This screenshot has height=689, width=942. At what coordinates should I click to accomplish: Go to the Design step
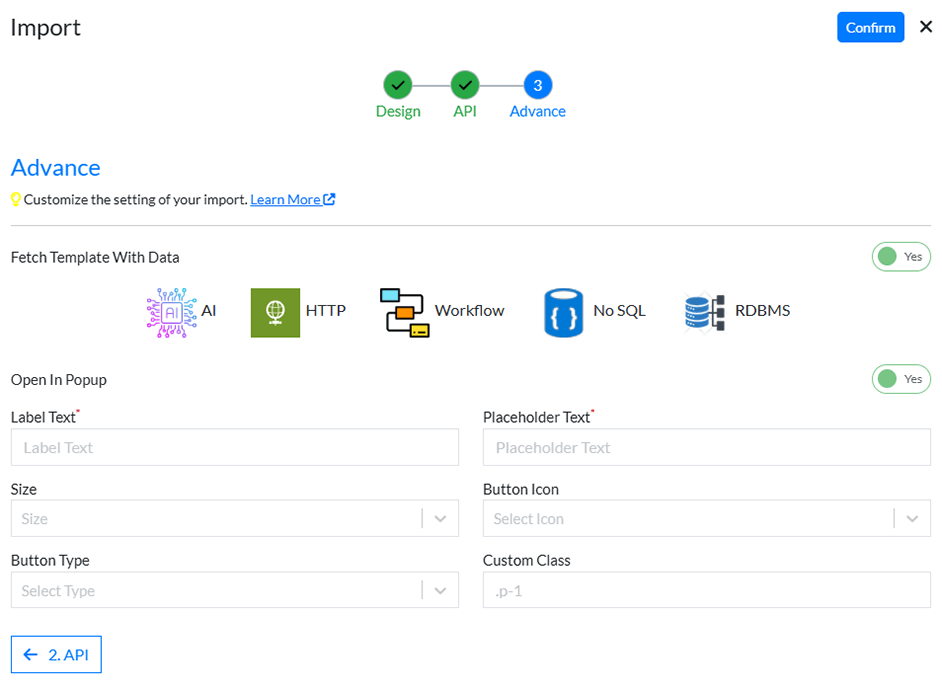click(x=398, y=86)
